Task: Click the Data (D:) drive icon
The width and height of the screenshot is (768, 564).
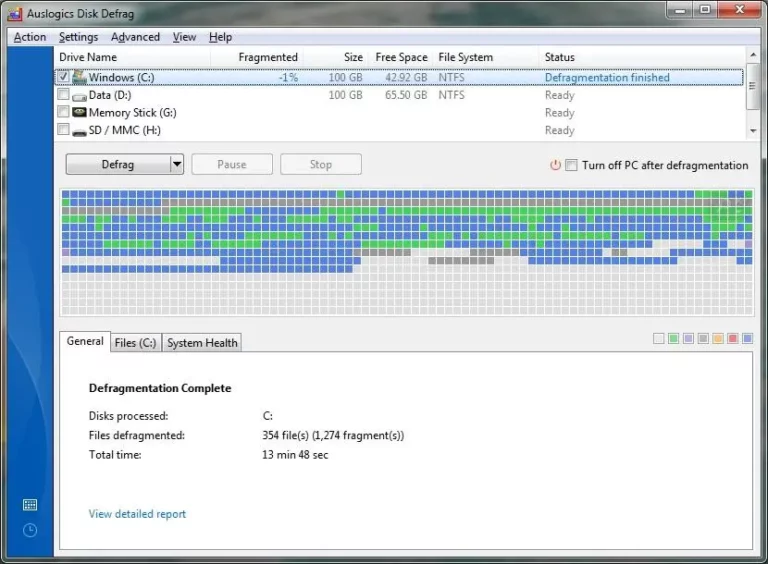Action: point(79,96)
